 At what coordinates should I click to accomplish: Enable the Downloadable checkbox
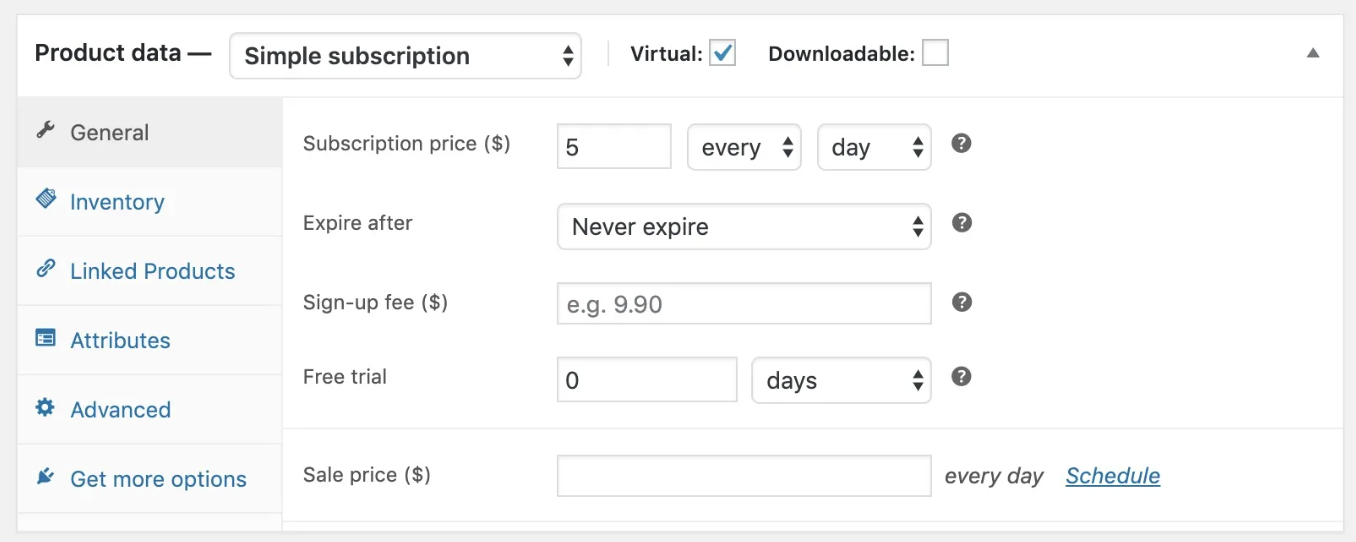click(x=935, y=54)
